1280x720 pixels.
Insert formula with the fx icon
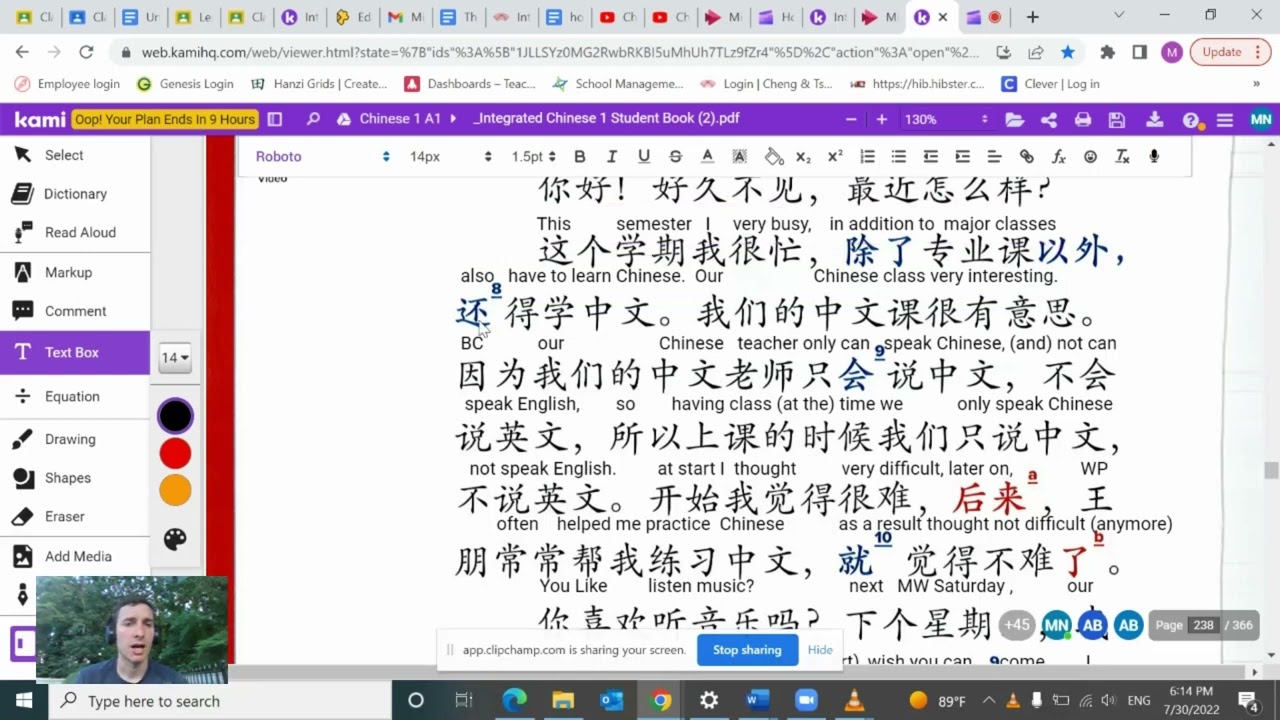[x=1059, y=157]
